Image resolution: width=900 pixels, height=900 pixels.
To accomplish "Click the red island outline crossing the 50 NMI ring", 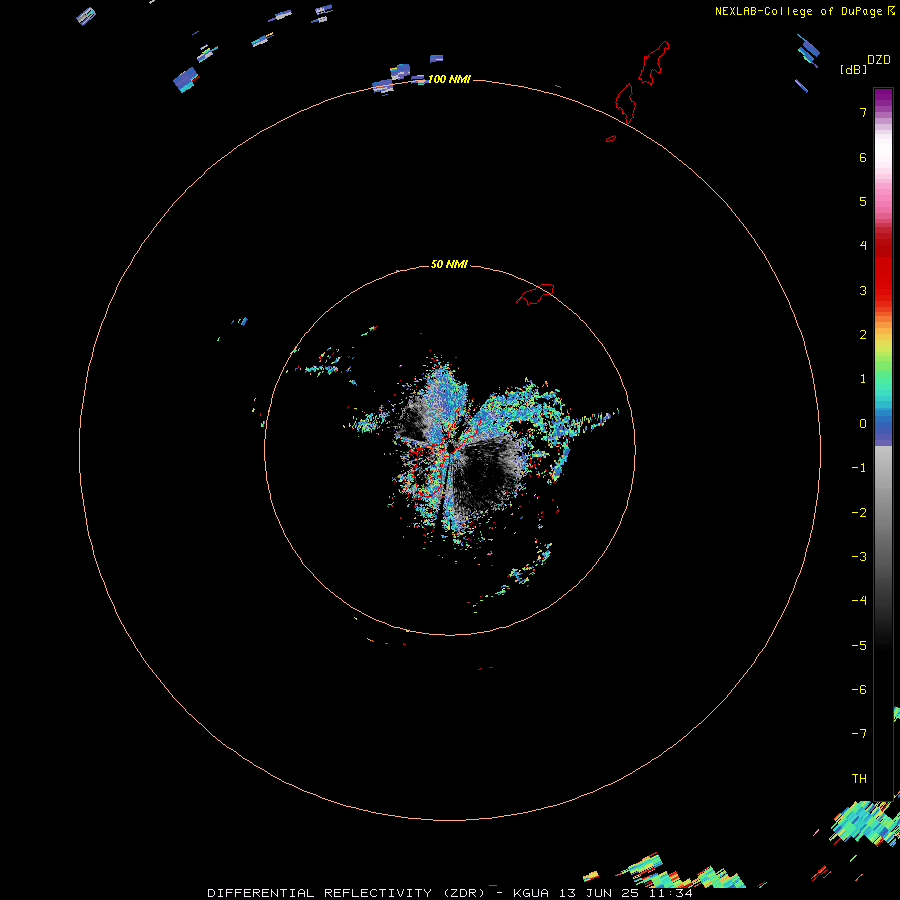I will click(535, 294).
